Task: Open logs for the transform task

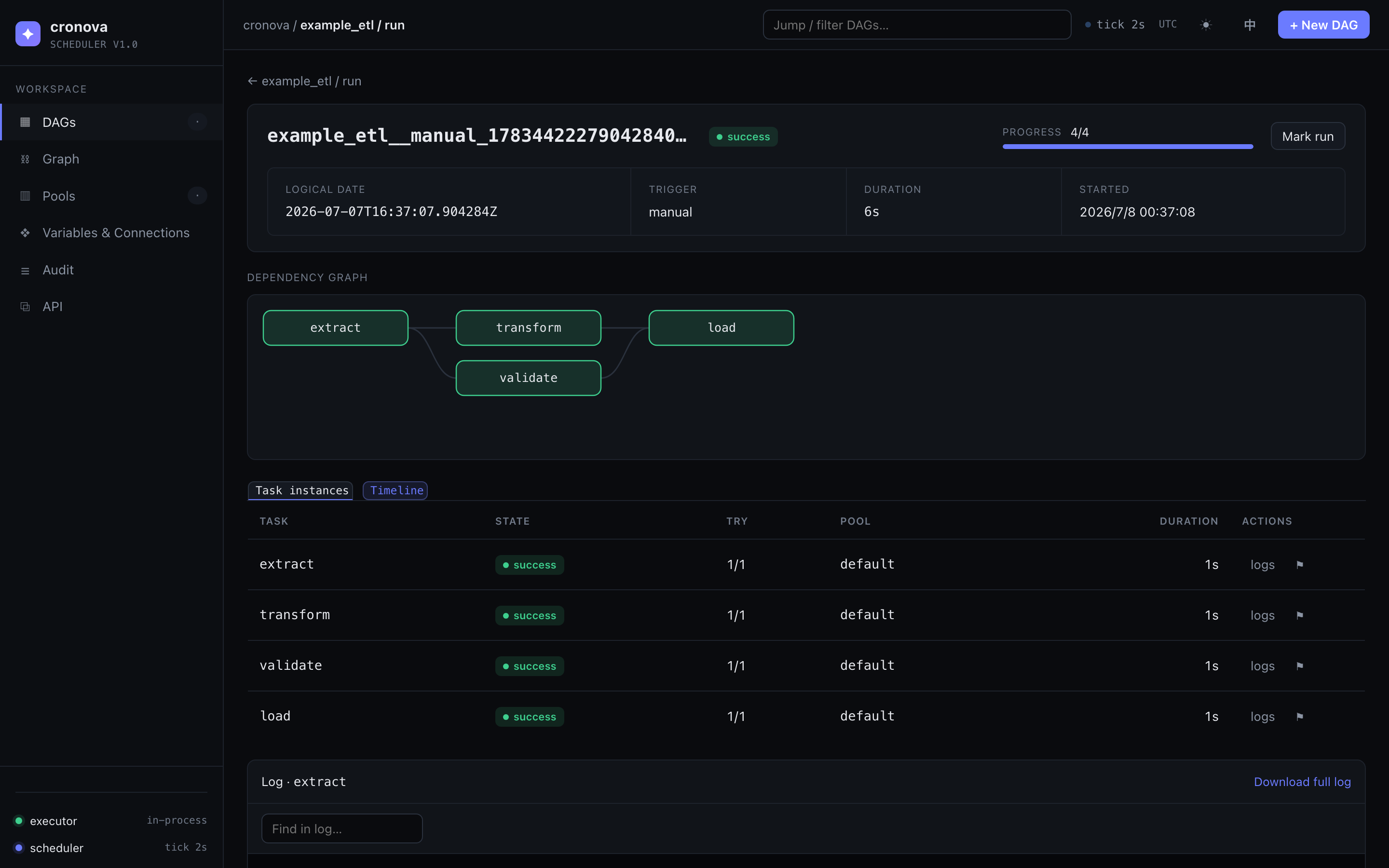Action: pyautogui.click(x=1262, y=615)
